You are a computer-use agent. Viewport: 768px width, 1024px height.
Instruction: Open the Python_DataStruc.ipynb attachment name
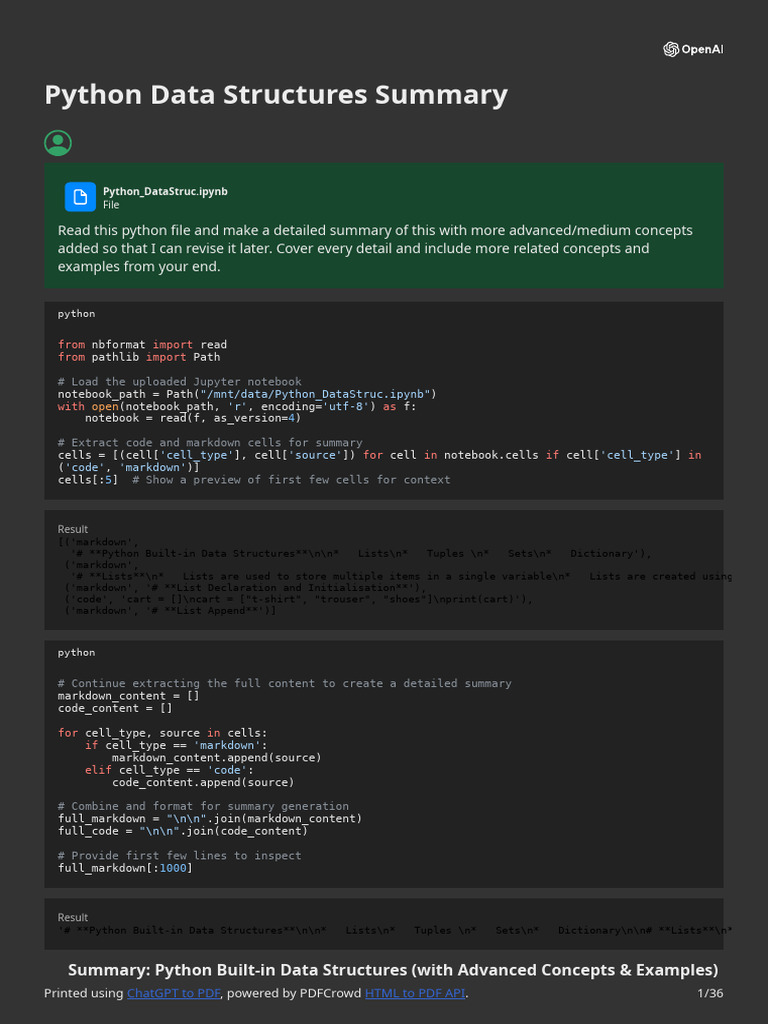(x=165, y=191)
